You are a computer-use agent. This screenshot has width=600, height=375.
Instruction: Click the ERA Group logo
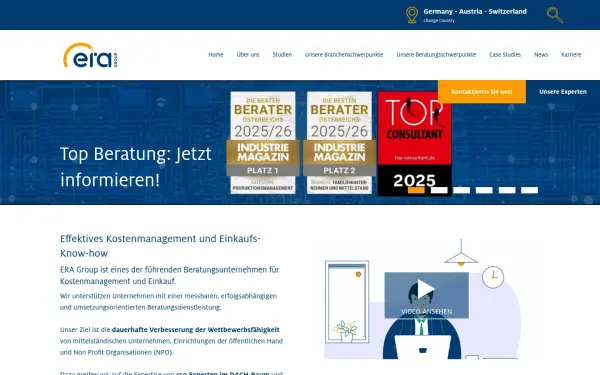[x=90, y=55]
